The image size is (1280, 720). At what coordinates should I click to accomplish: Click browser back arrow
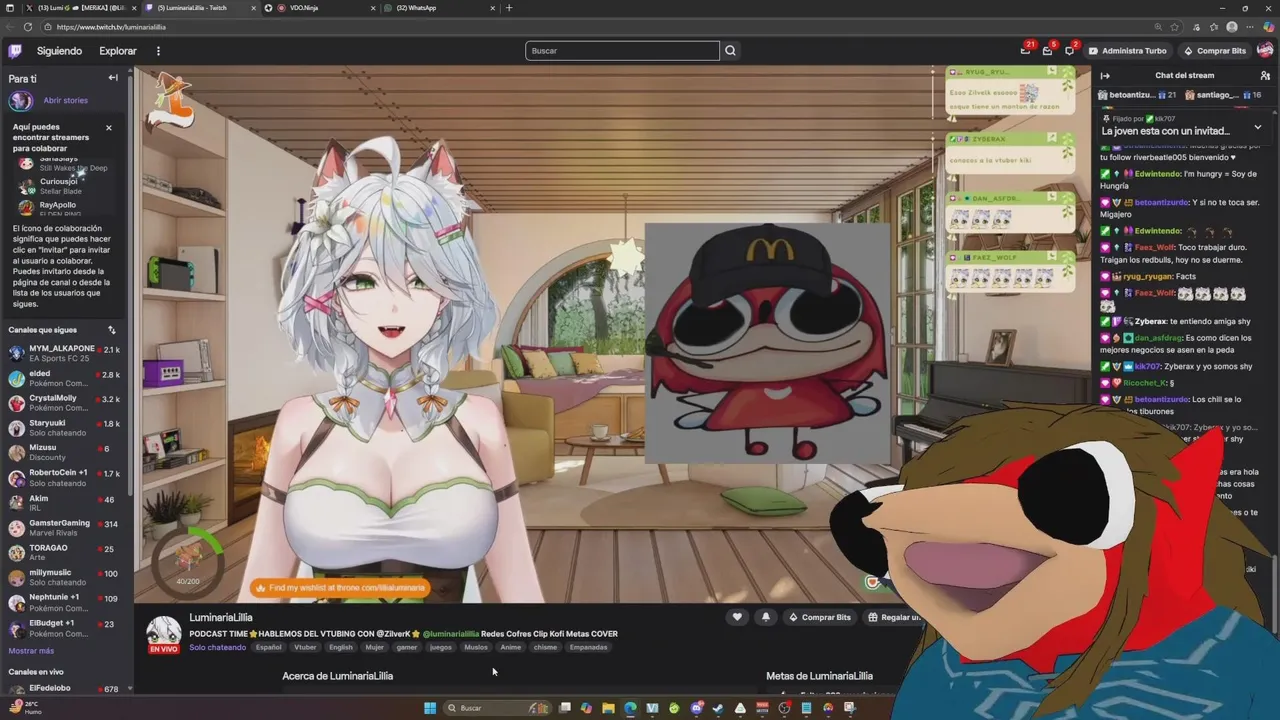(x=9, y=27)
